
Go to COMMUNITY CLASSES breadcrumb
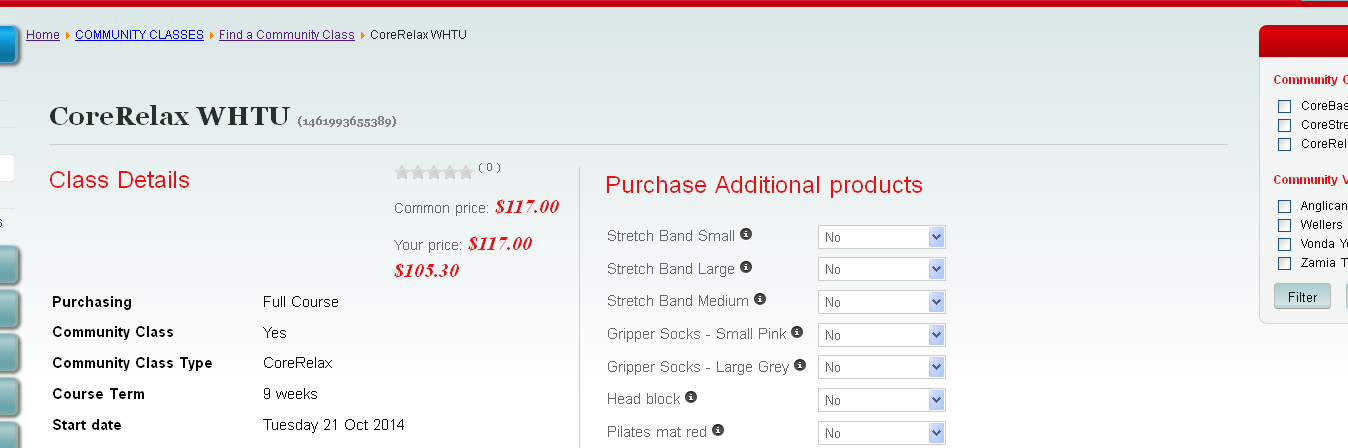(139, 35)
